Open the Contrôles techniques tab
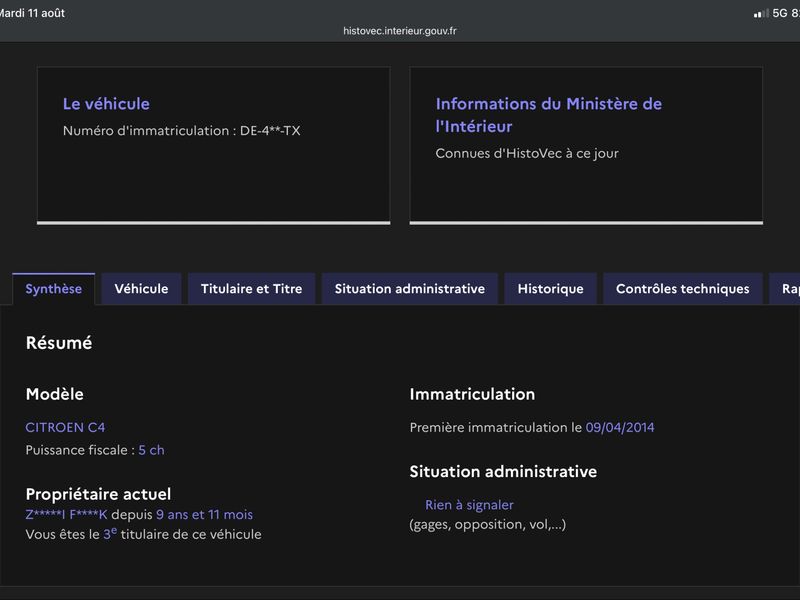800x600 pixels. pyautogui.click(x=683, y=289)
